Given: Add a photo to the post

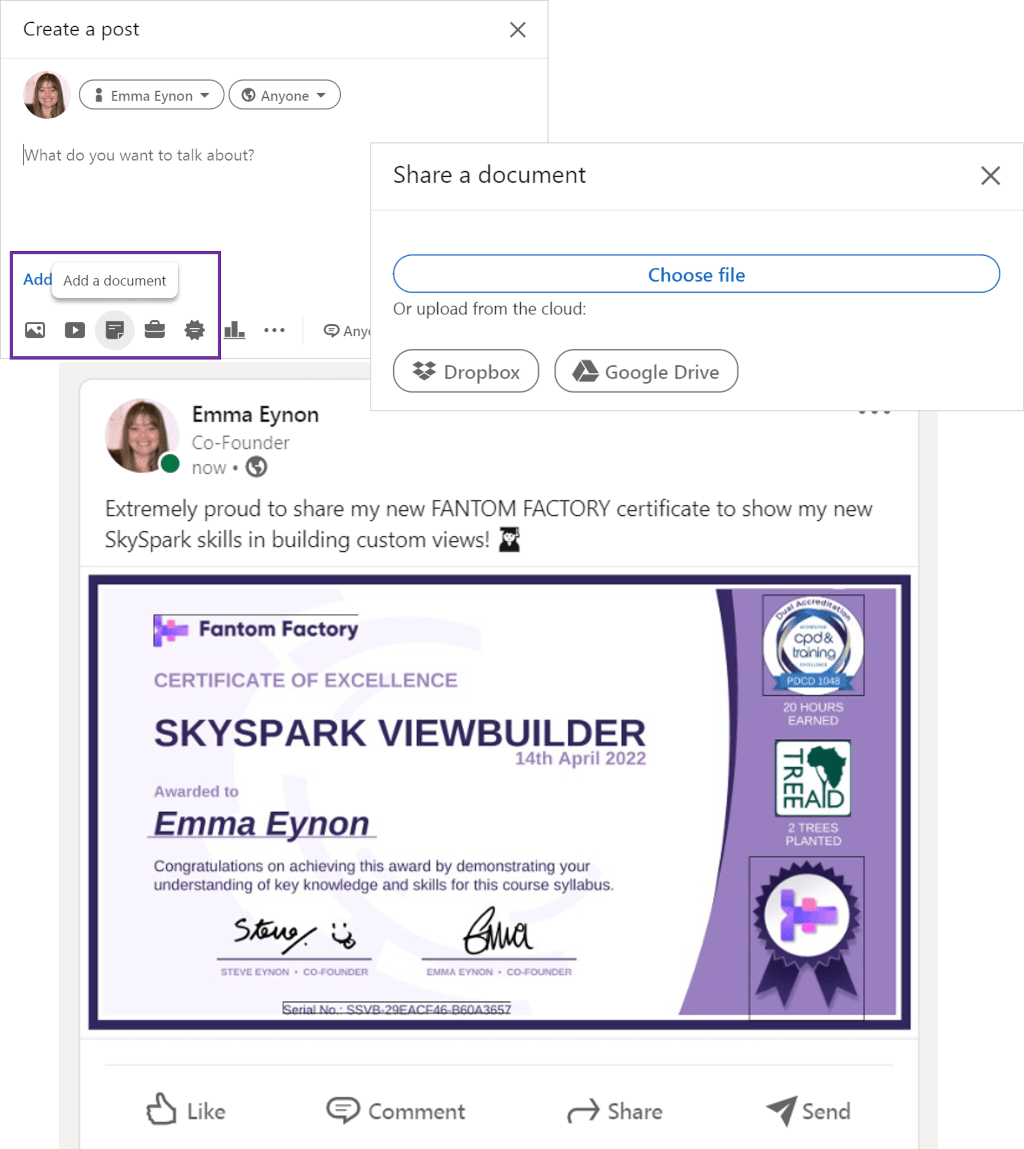Looking at the screenshot, I should [35, 330].
